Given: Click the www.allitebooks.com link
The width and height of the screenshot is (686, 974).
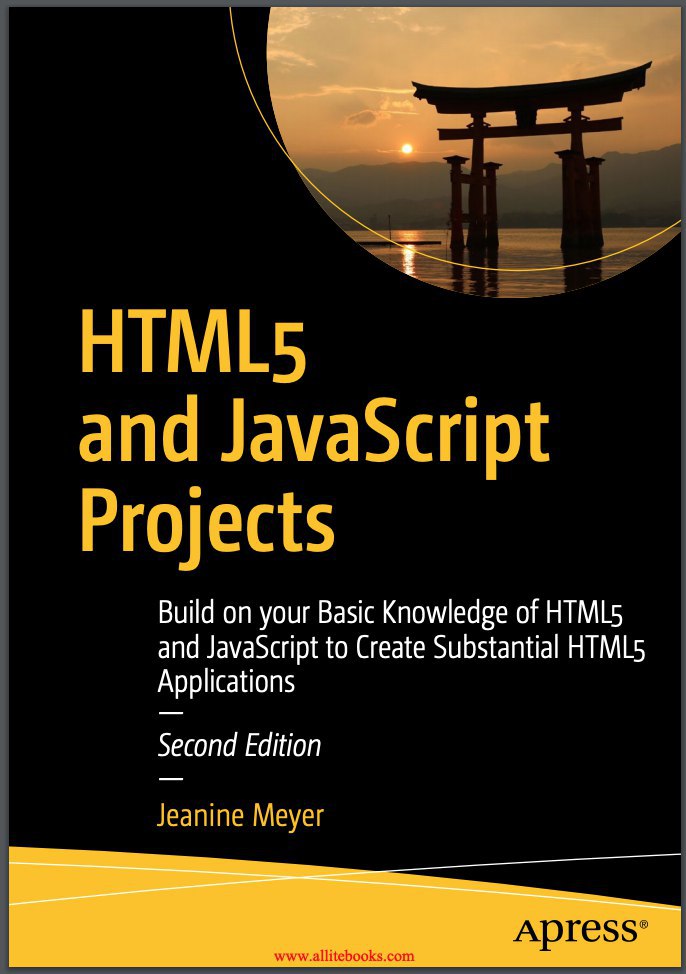Looking at the screenshot, I should point(344,955).
